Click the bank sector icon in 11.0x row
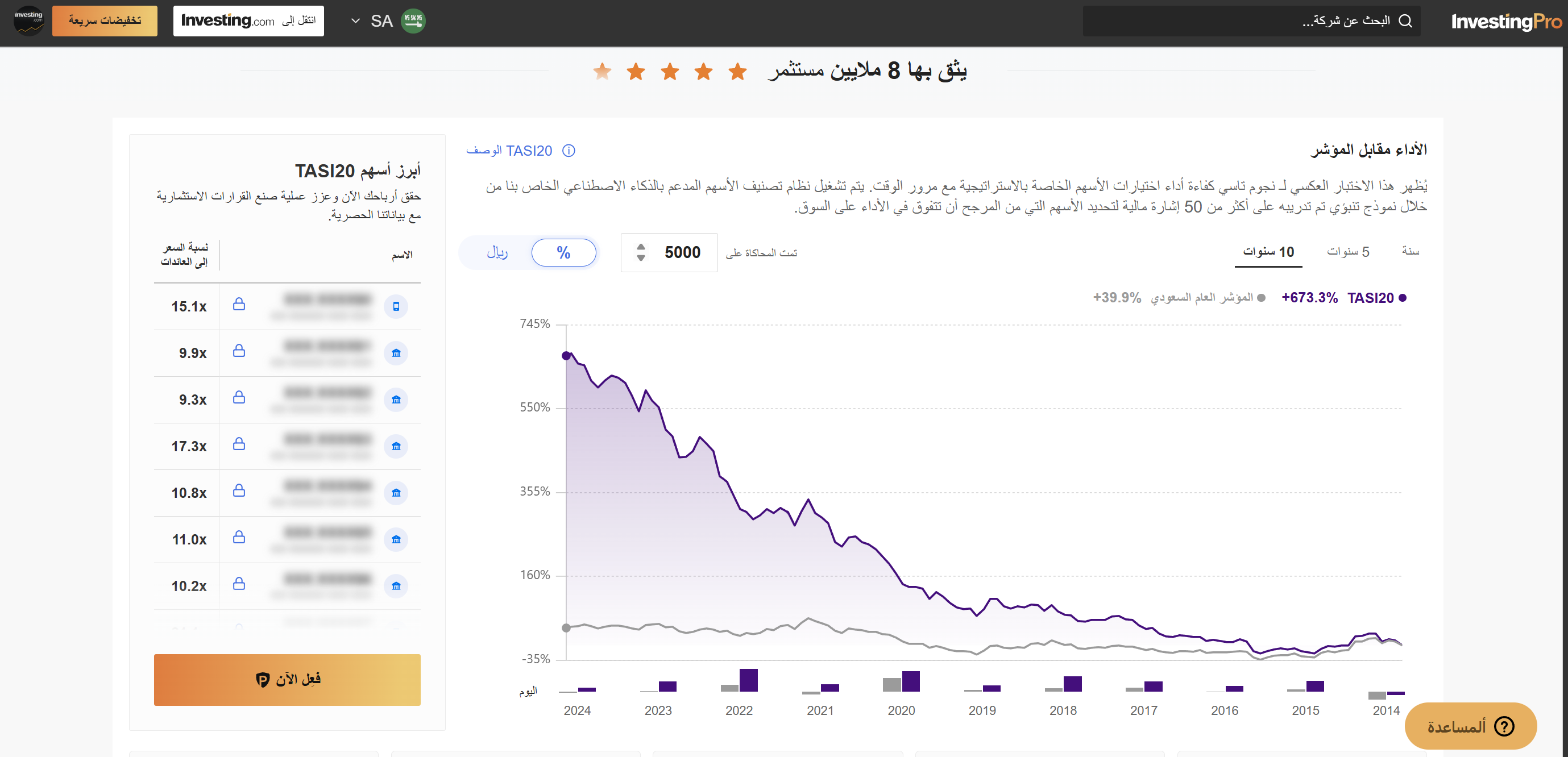Viewport: 1568px width, 757px height. point(396,539)
